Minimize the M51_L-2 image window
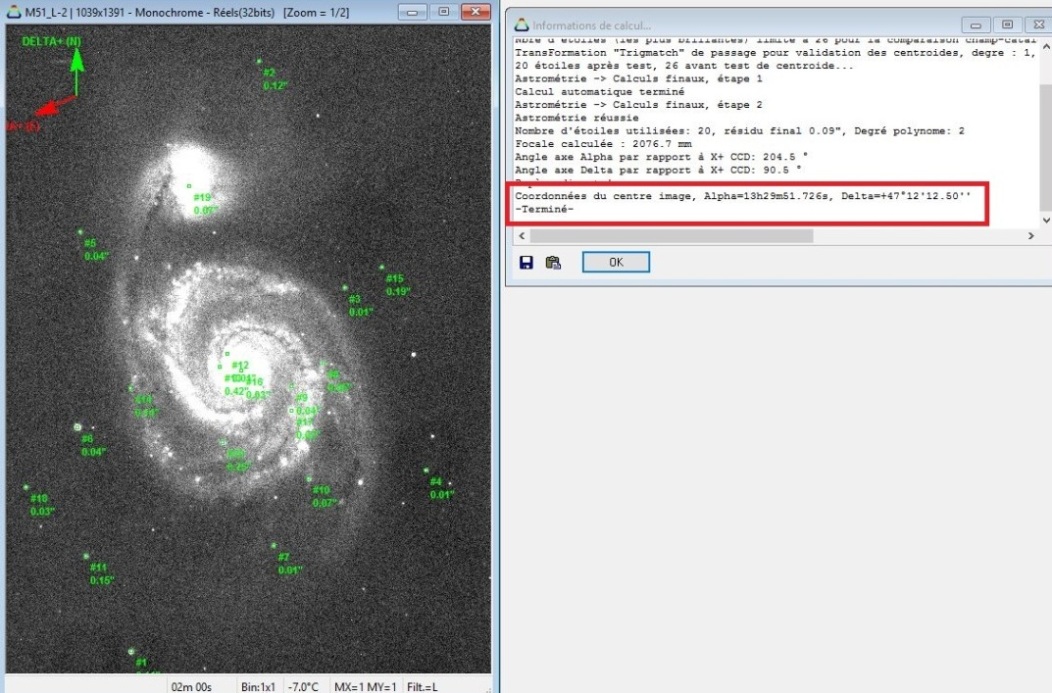The width and height of the screenshot is (1052, 693). point(413,13)
